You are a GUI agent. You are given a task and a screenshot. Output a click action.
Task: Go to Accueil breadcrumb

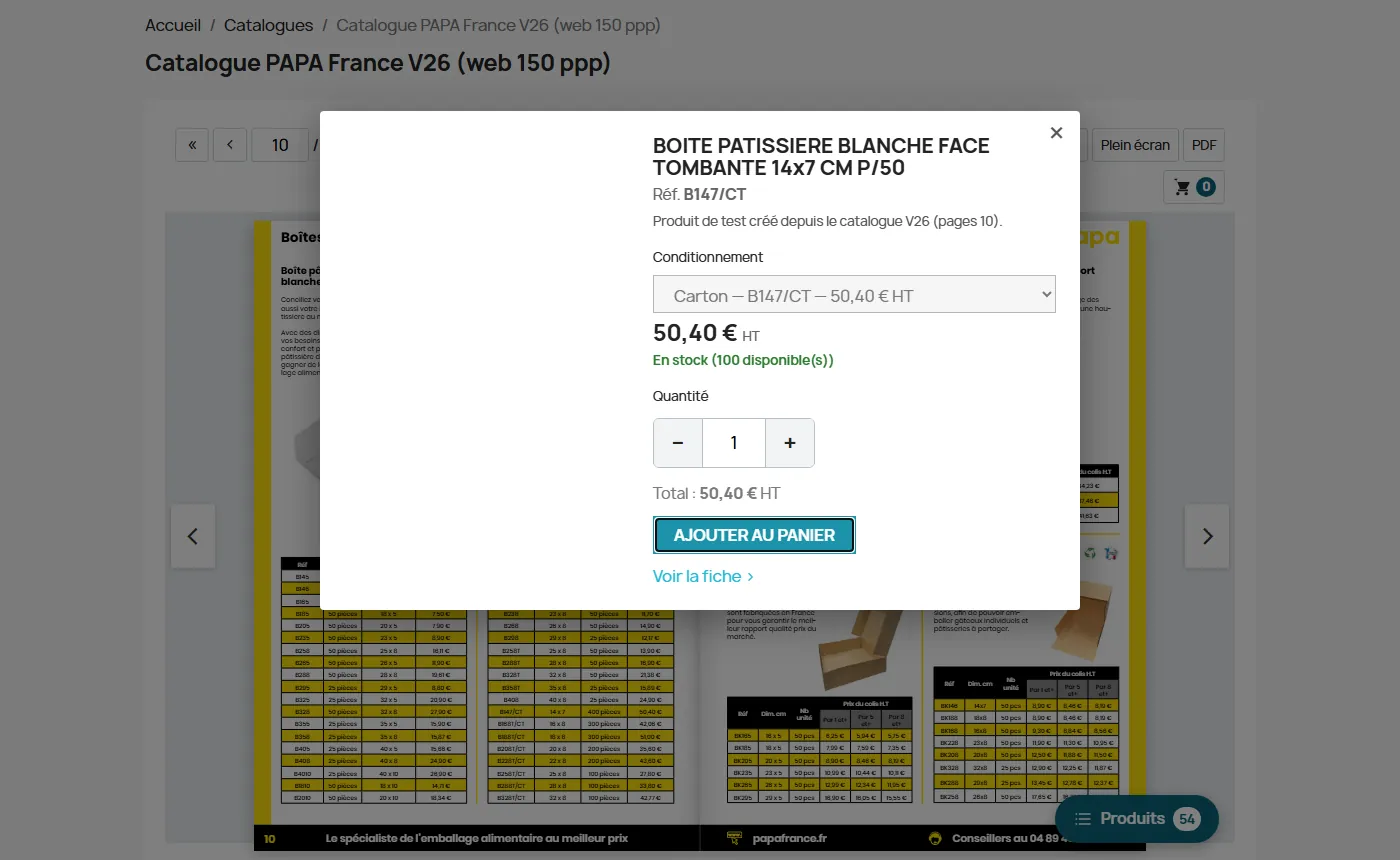[173, 25]
